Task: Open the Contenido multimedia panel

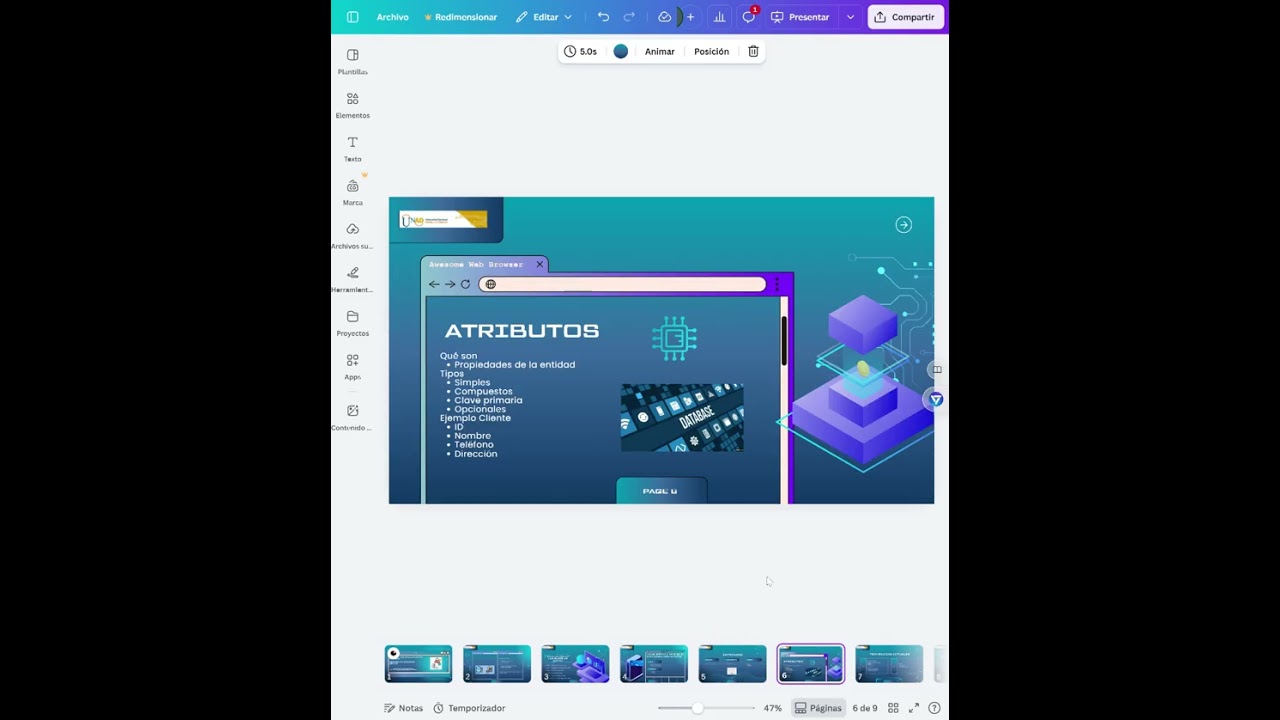Action: tap(352, 418)
